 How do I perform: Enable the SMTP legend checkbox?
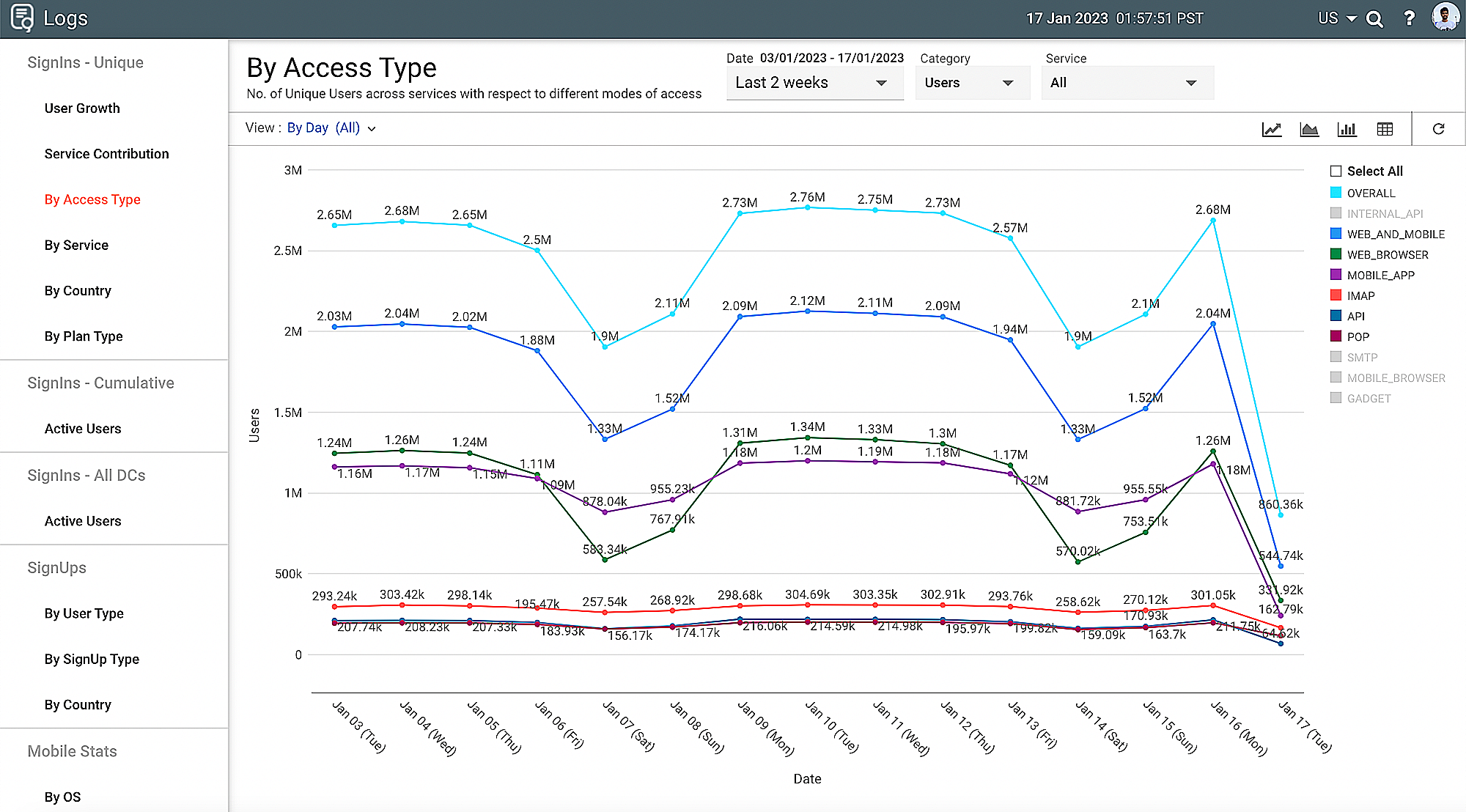pos(1336,357)
